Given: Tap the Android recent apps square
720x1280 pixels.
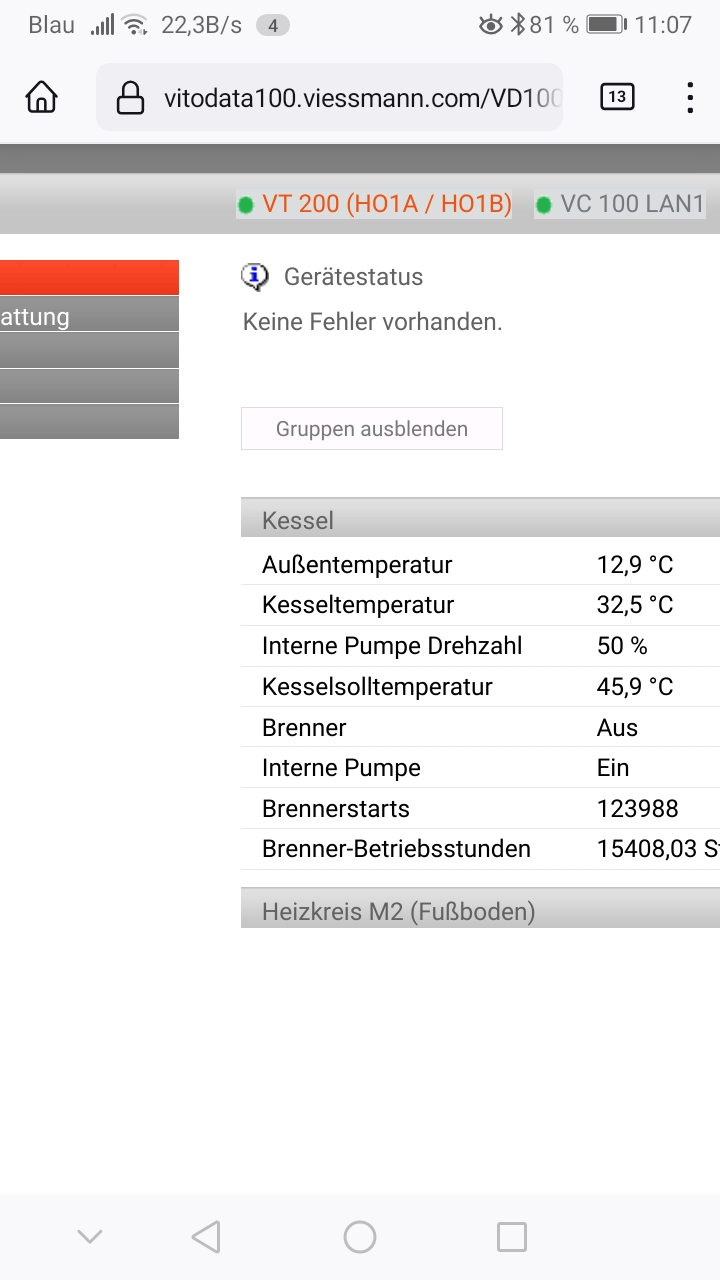Looking at the screenshot, I should click(512, 1237).
